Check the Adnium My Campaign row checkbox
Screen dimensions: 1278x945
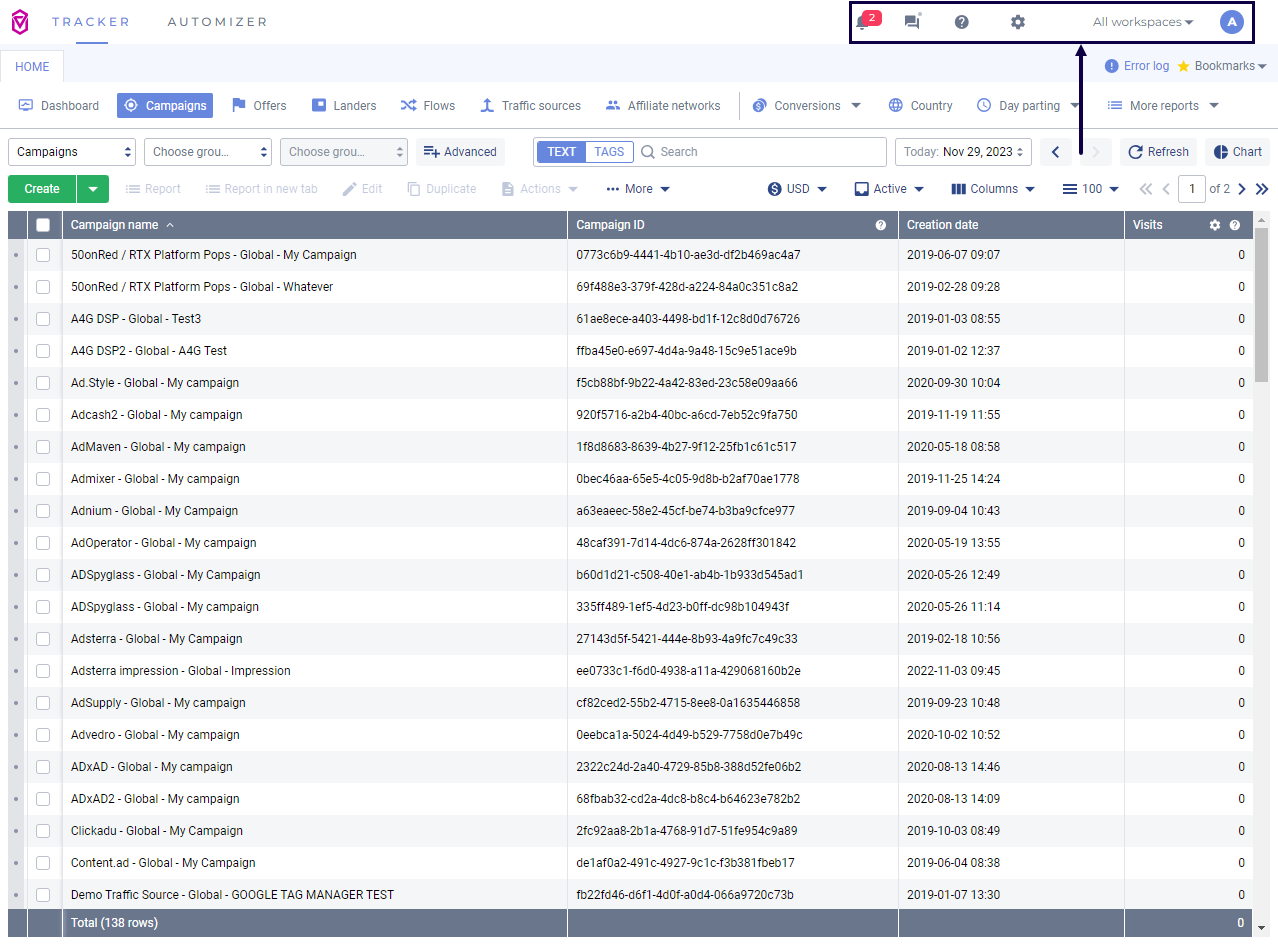pos(43,511)
